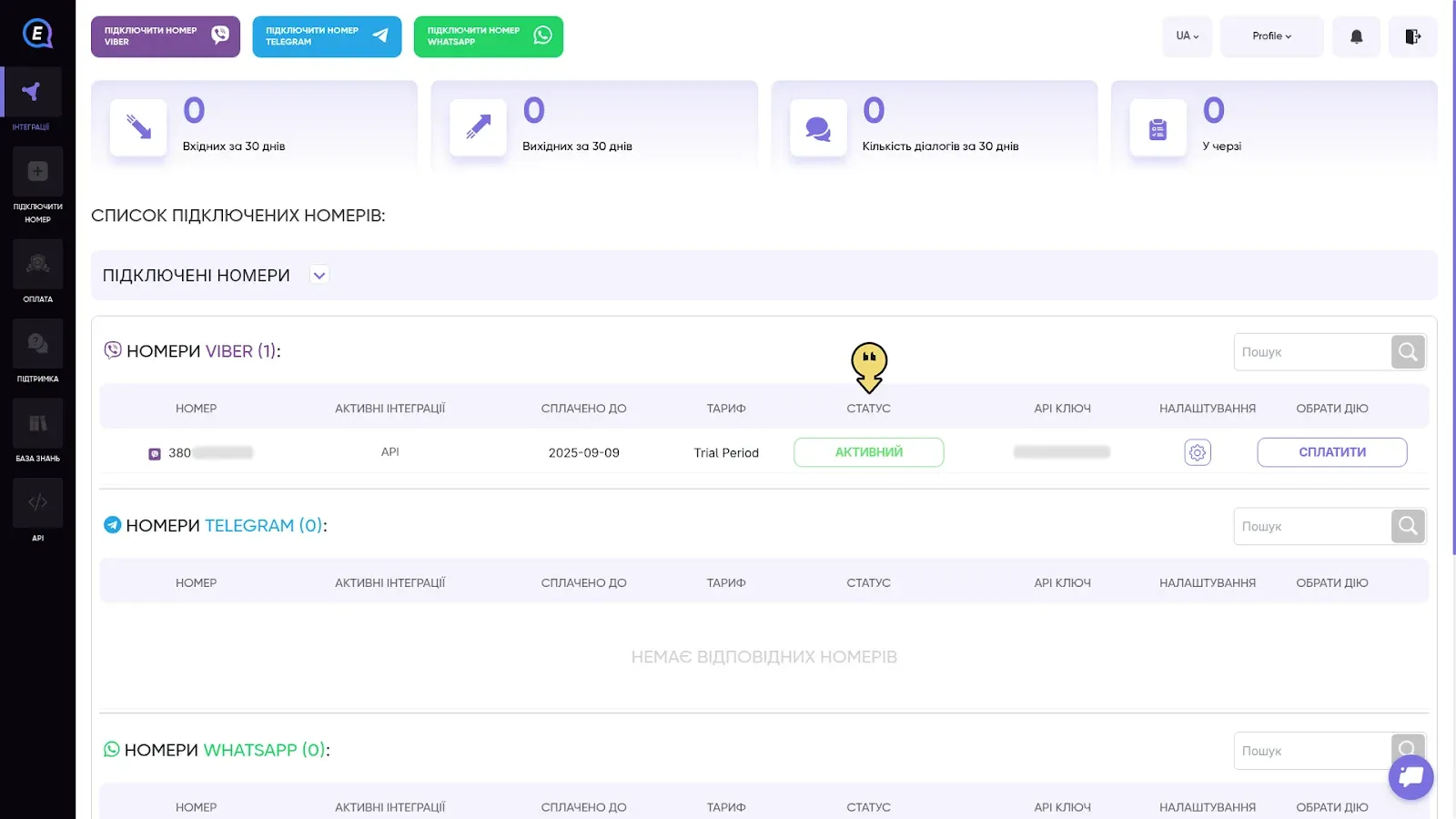Image resolution: width=1456 pixels, height=819 pixels.
Task: Click the connect Telegram number button
Action: click(327, 36)
